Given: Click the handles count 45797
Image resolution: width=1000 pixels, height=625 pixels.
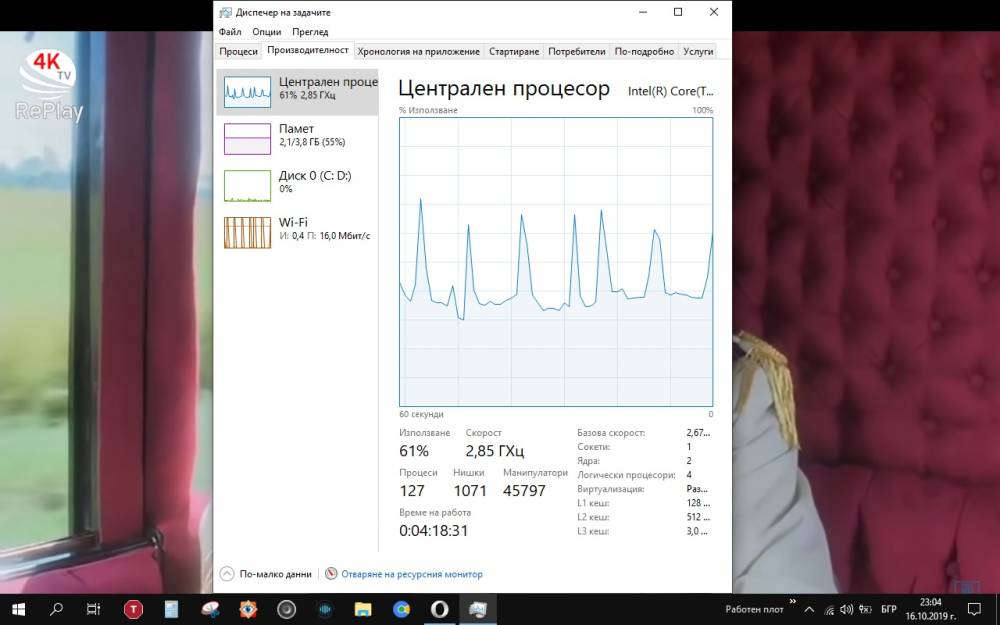Looking at the screenshot, I should tap(524, 490).
